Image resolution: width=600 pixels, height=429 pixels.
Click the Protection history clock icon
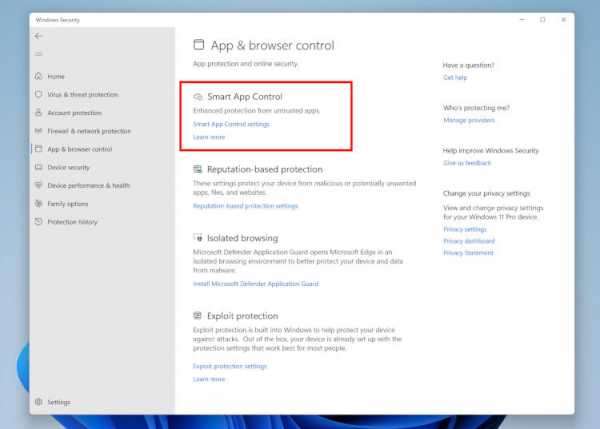pos(38,222)
